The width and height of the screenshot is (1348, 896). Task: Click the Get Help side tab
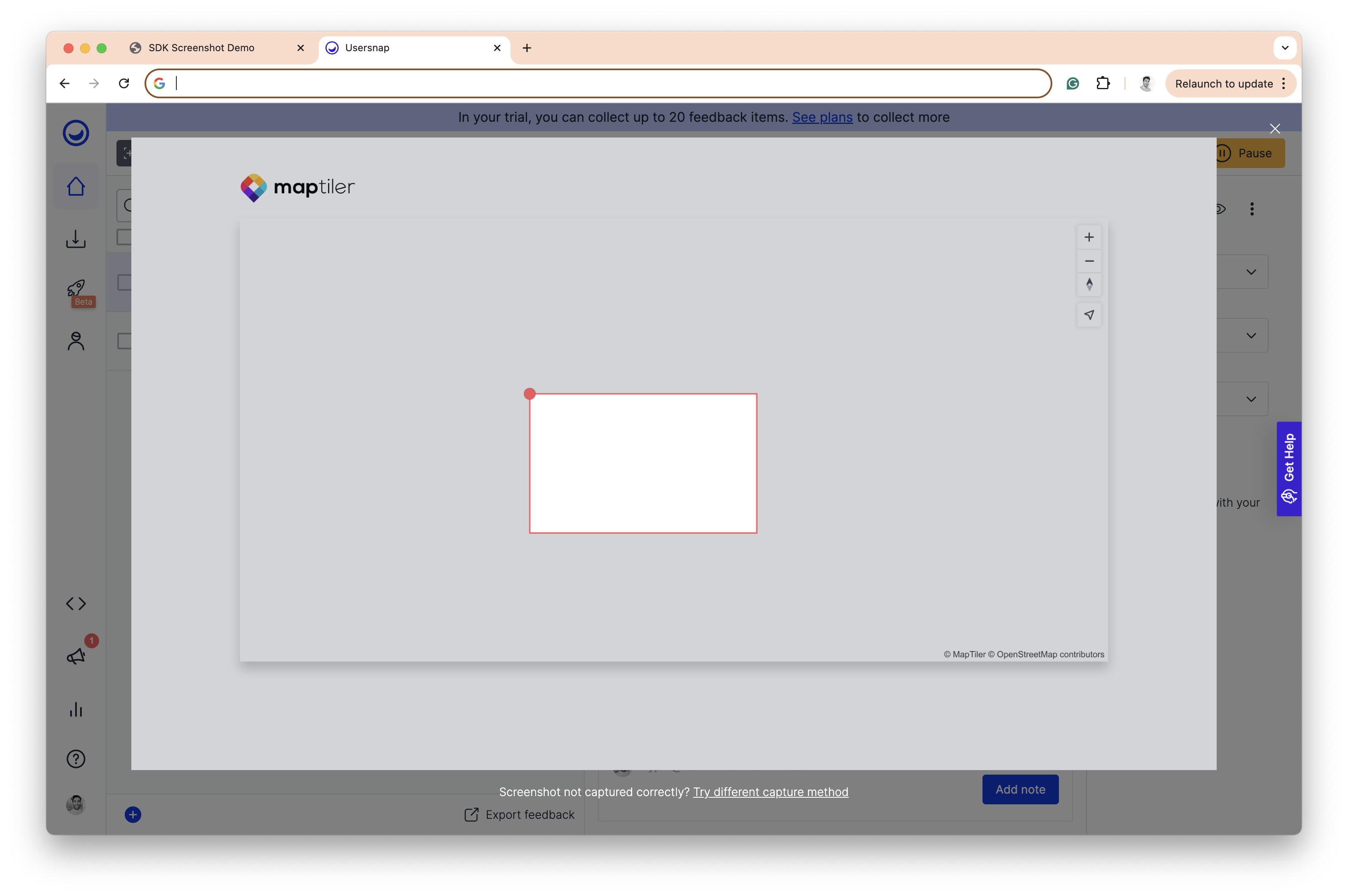tap(1289, 469)
